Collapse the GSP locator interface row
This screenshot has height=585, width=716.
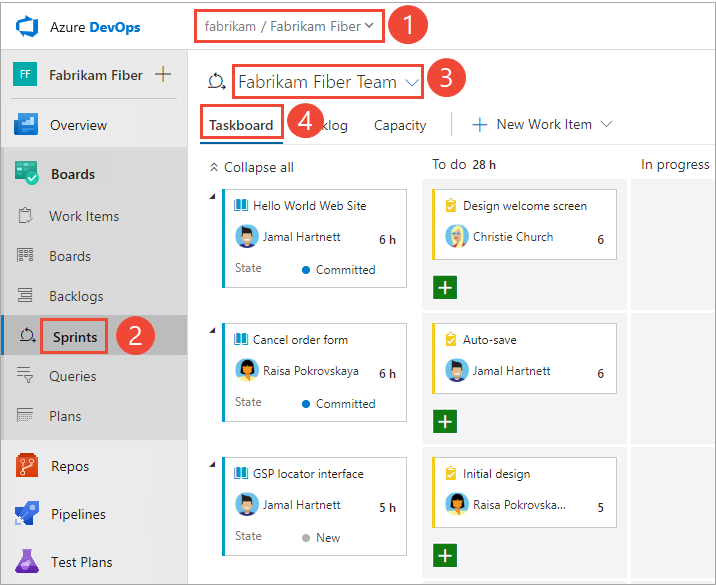click(212, 465)
